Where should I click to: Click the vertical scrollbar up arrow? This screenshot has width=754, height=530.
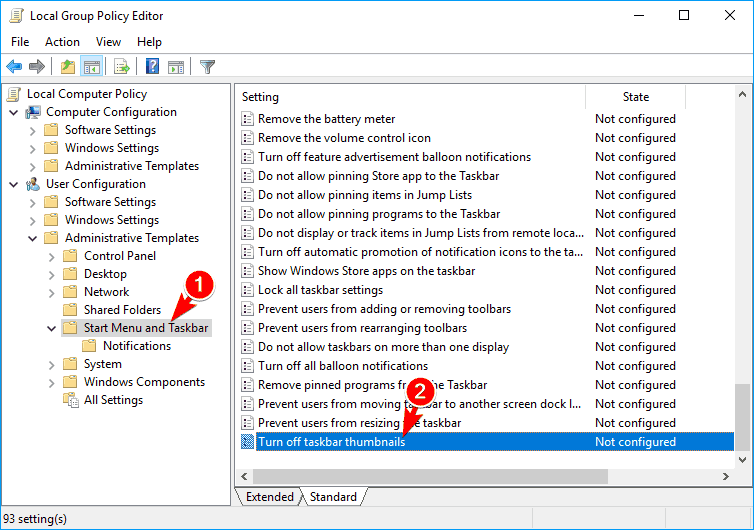743,97
